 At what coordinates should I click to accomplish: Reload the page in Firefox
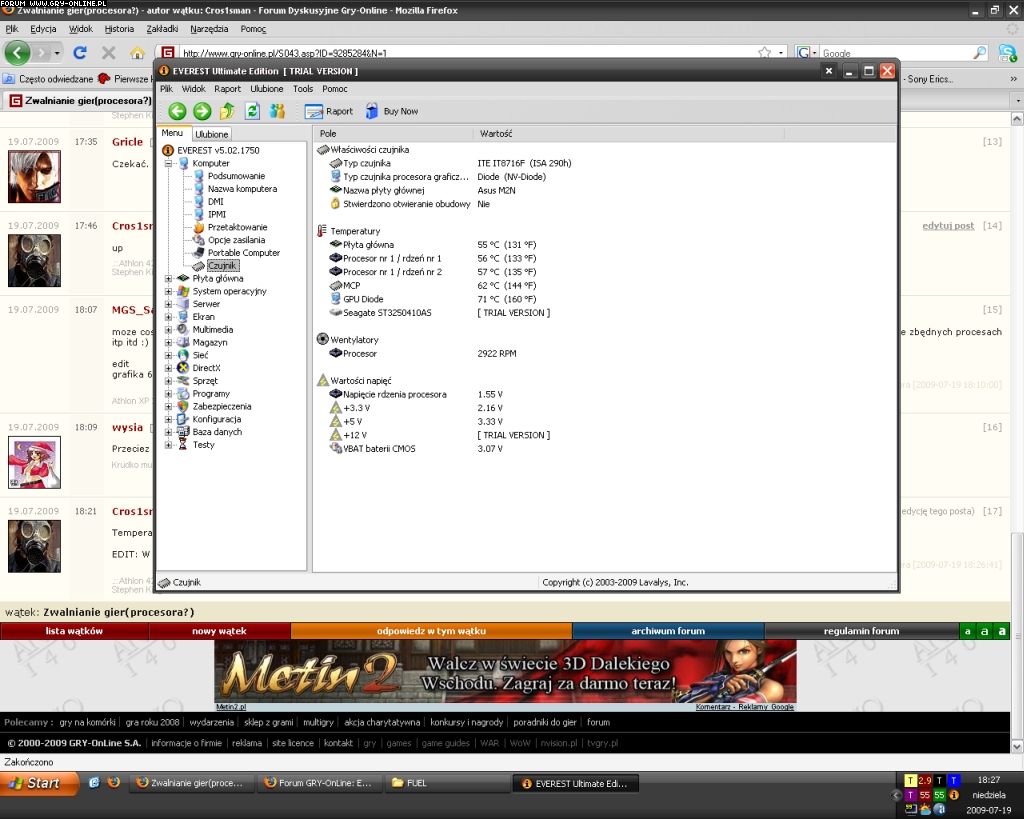(80, 53)
